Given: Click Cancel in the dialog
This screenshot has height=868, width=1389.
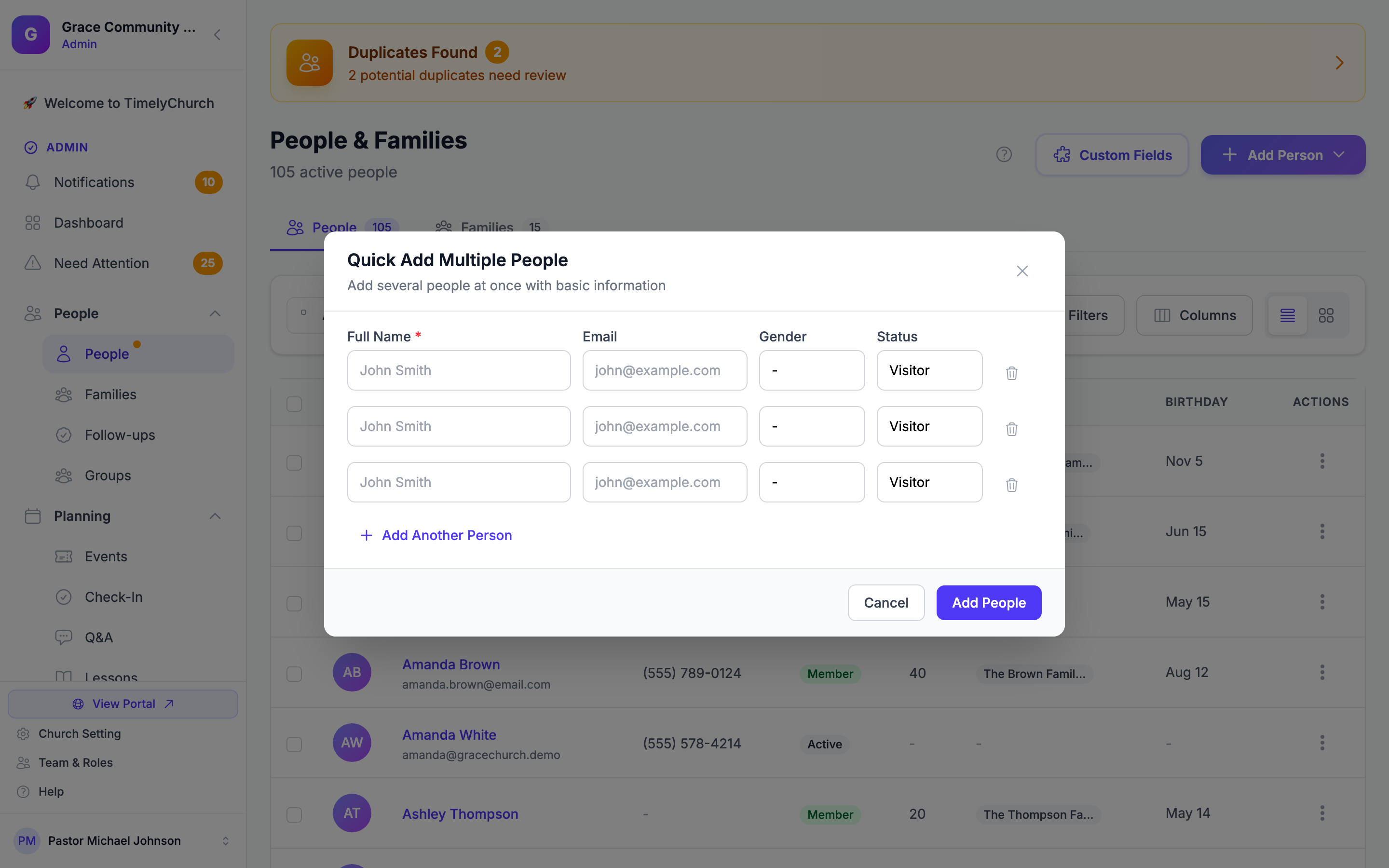Looking at the screenshot, I should coord(885,603).
